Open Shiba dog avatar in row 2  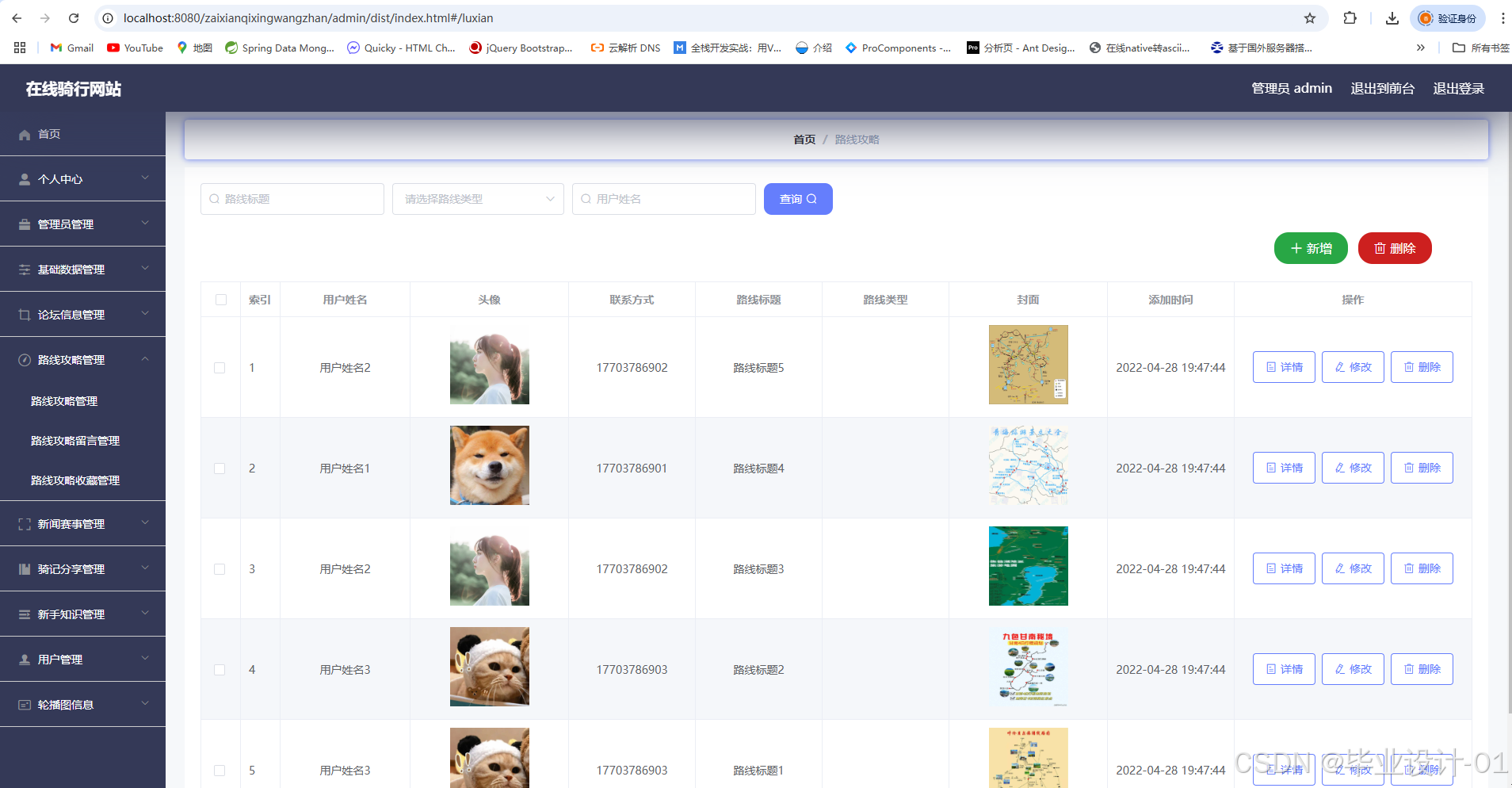point(490,465)
